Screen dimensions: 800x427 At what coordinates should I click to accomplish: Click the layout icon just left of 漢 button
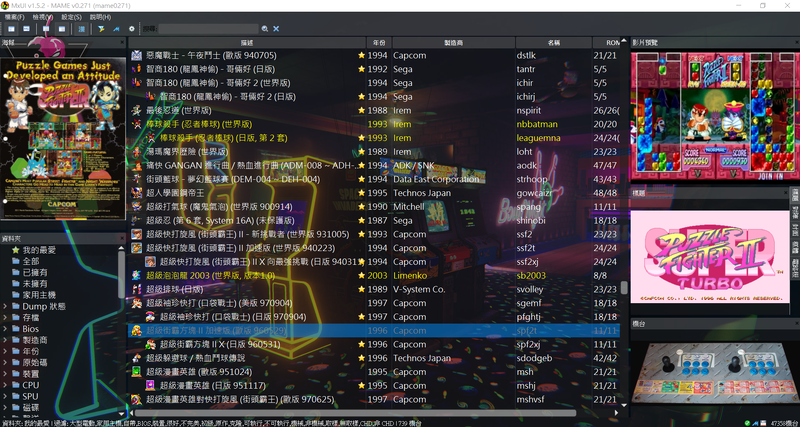pyautogui.click(x=62, y=29)
